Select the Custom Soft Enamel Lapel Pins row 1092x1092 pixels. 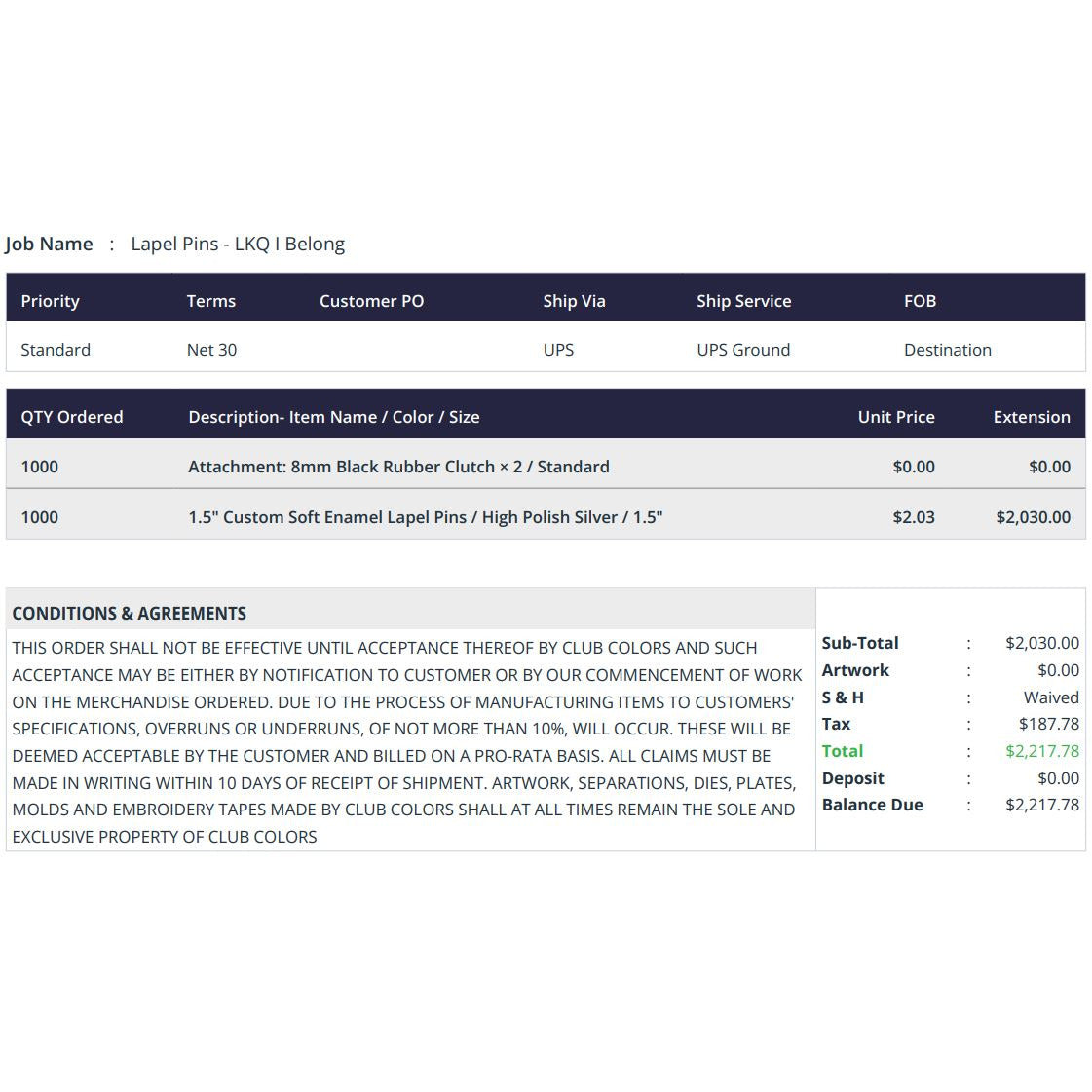pos(546,514)
